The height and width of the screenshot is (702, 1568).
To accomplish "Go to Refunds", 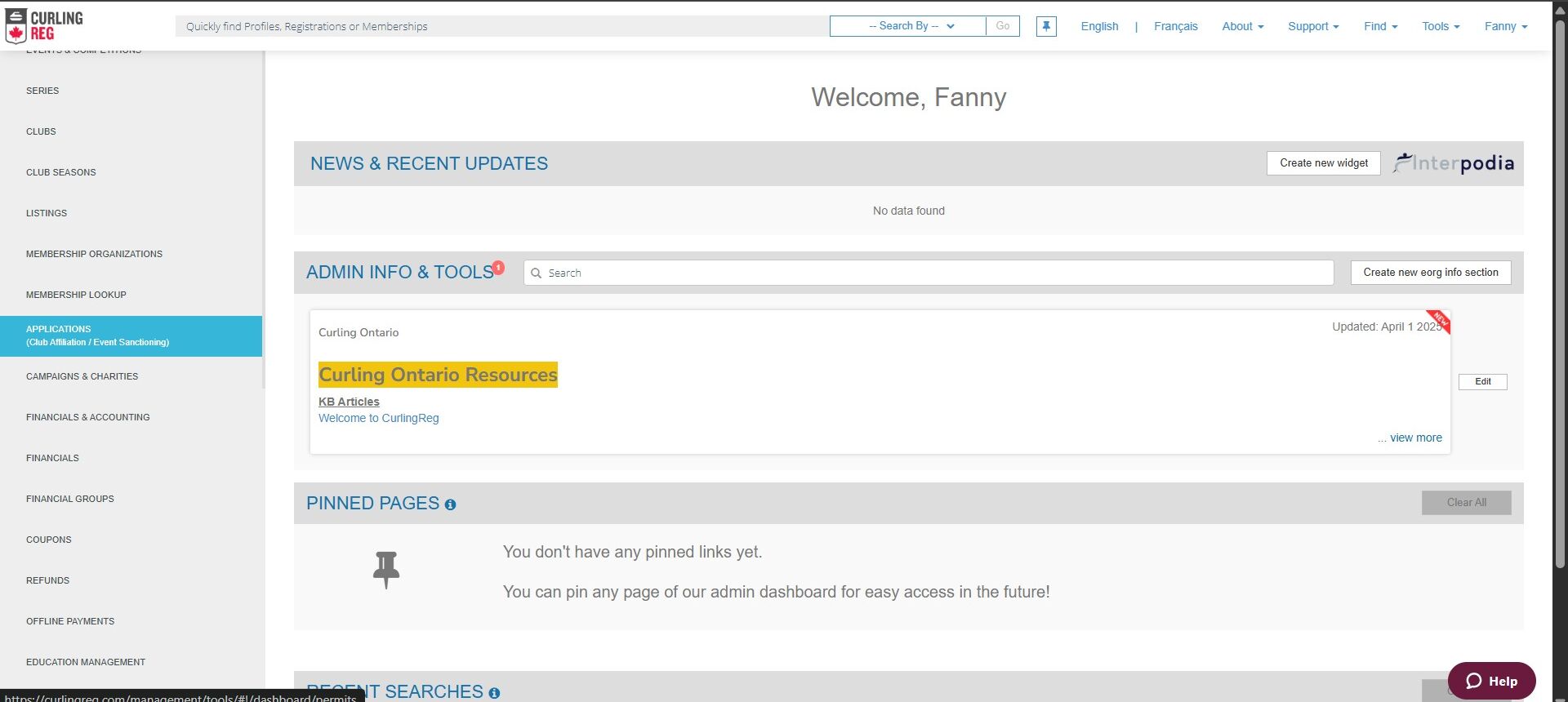I will (131, 580).
